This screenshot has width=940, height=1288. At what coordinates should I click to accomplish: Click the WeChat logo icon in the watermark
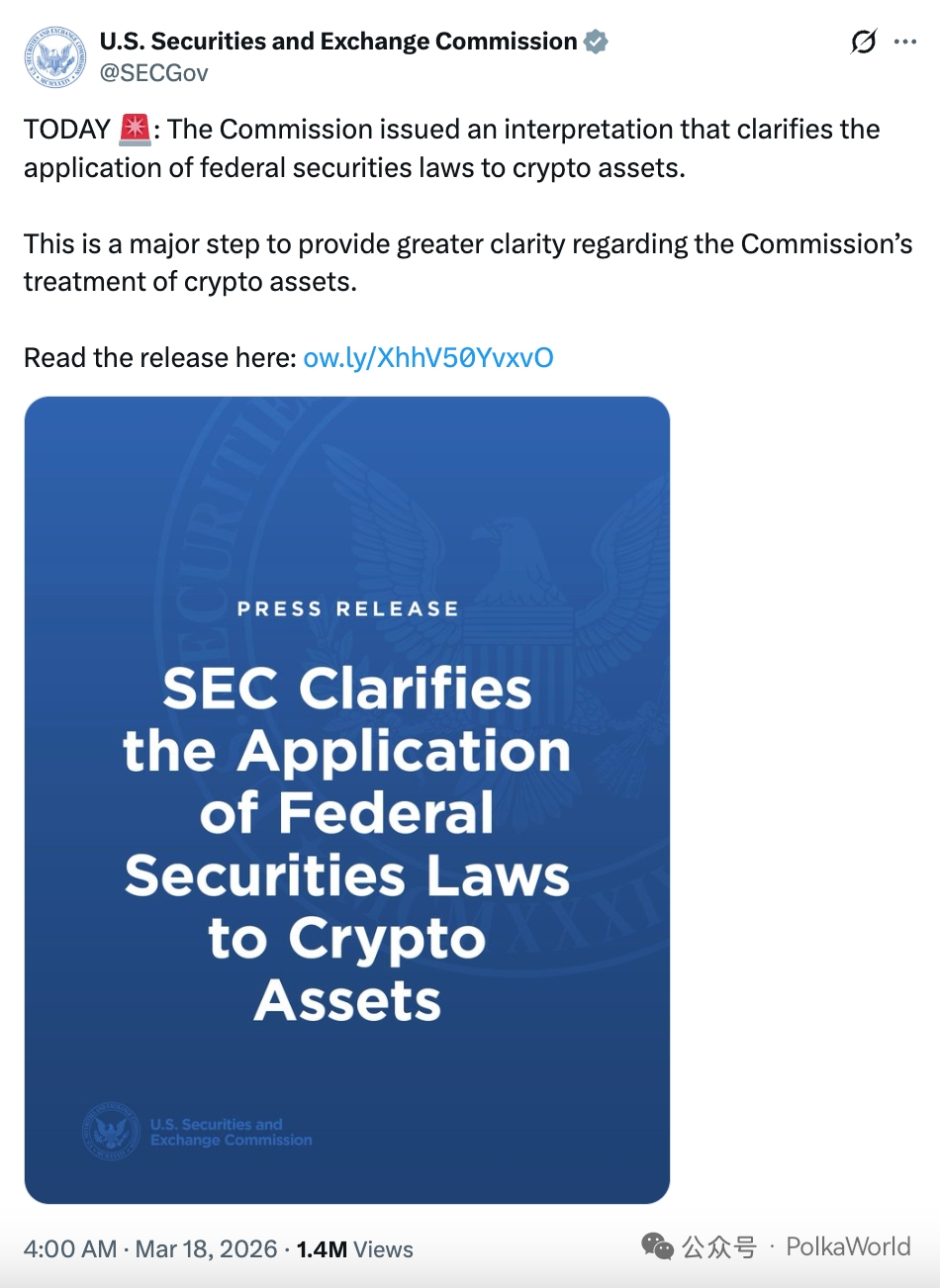coord(658,1246)
